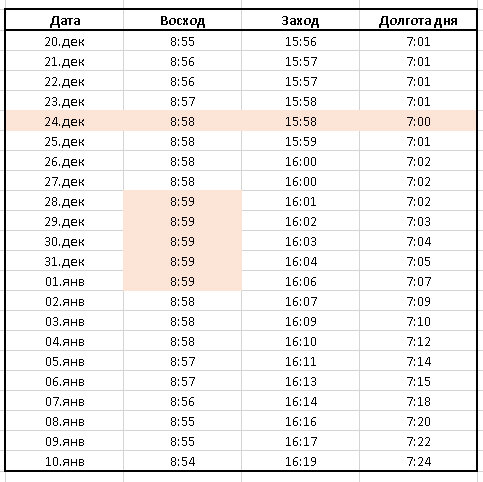
Task: Select sunset 15:59 for 25.дек
Action: [x=300, y=141]
